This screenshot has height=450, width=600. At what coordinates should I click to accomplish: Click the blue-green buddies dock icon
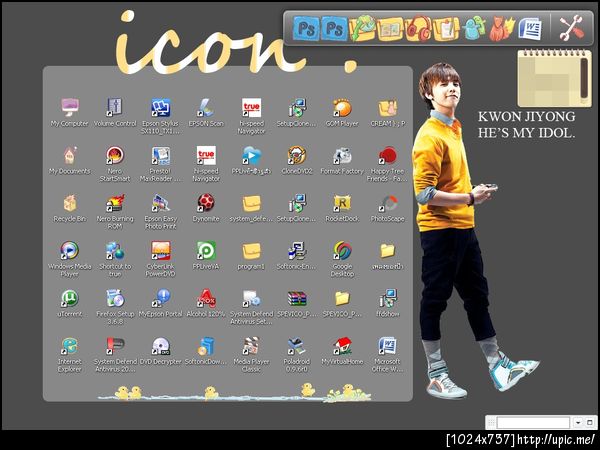point(474,28)
